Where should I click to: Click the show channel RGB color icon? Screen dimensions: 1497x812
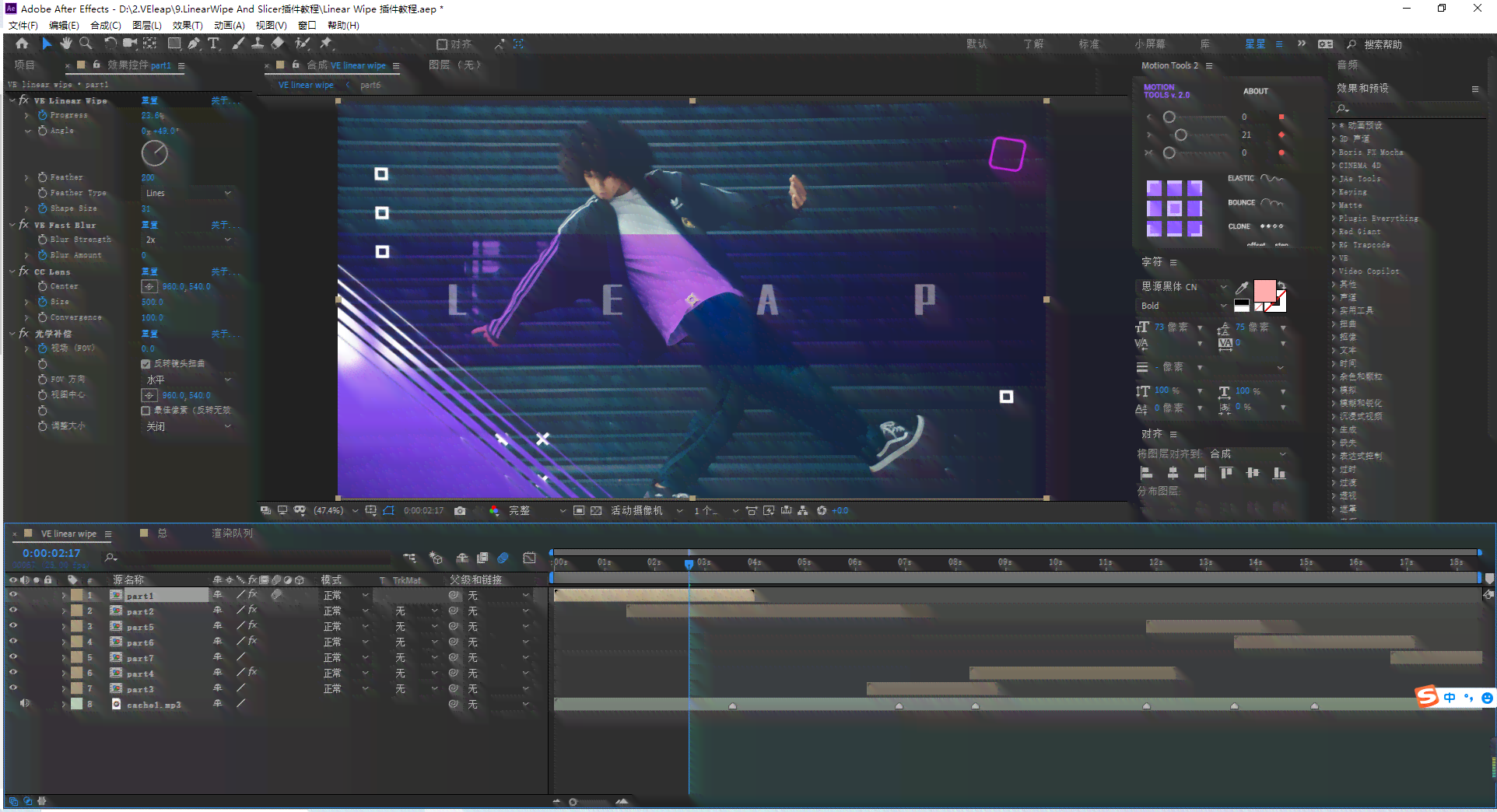click(494, 511)
